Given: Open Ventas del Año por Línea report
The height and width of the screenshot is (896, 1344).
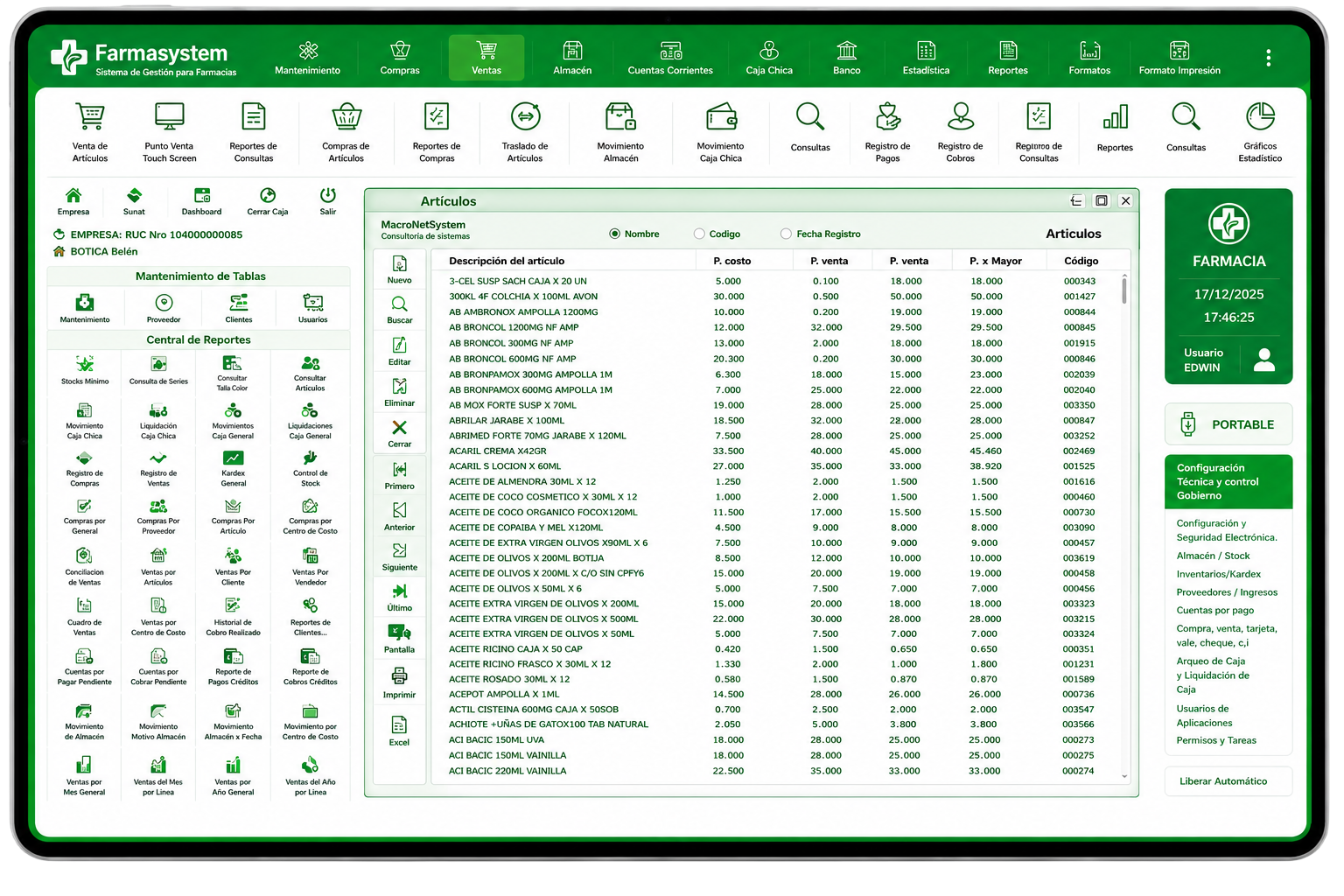Looking at the screenshot, I should [x=311, y=776].
